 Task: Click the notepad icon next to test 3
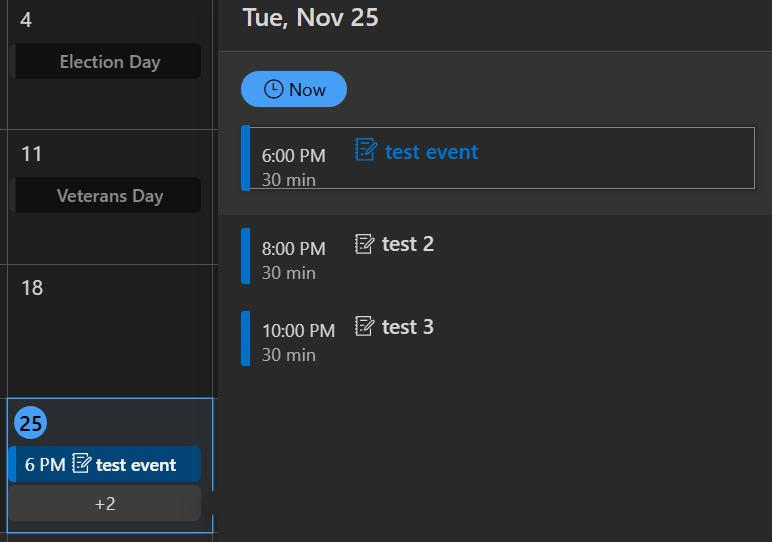click(365, 326)
